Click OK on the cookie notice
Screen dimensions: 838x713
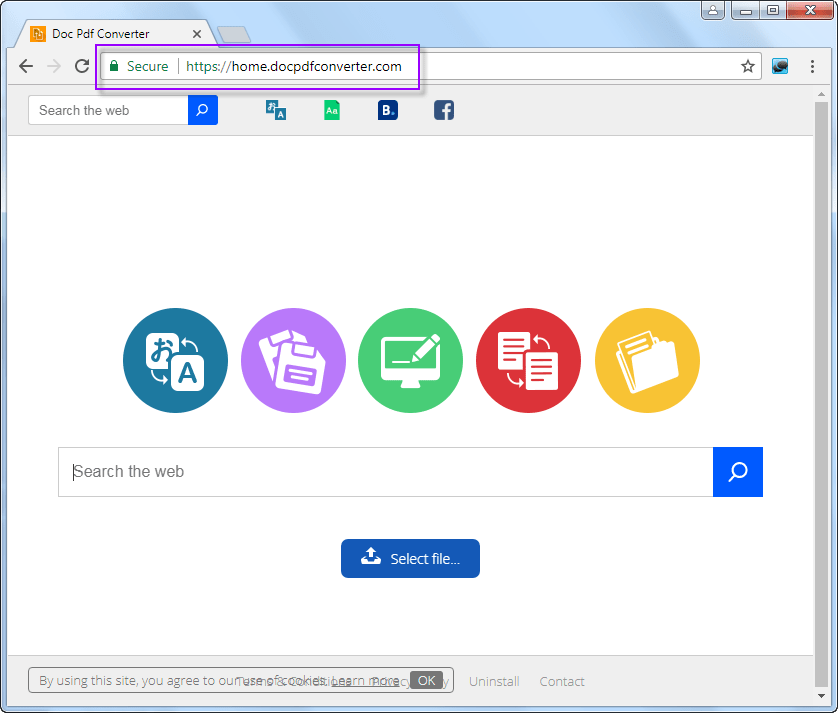426,680
